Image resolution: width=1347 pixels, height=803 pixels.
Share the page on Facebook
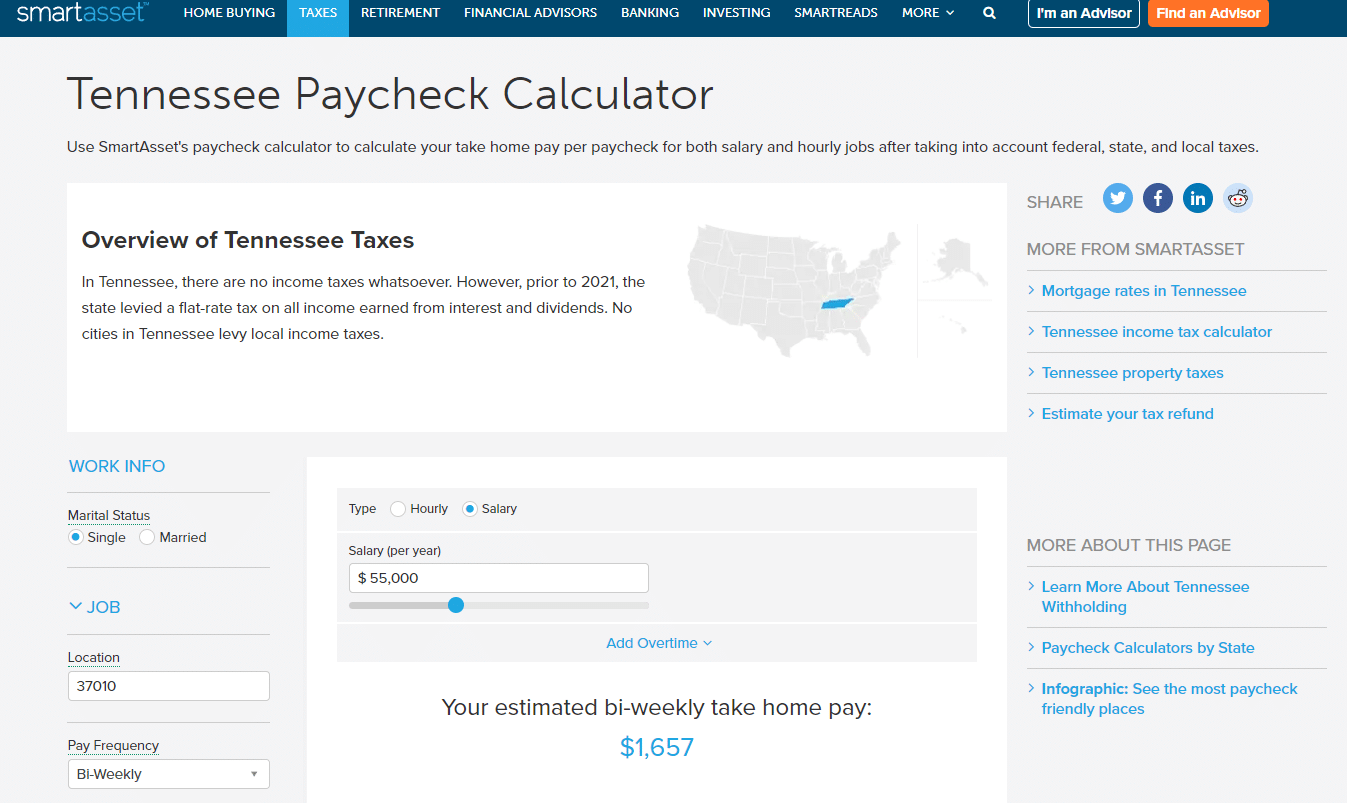[1158, 198]
